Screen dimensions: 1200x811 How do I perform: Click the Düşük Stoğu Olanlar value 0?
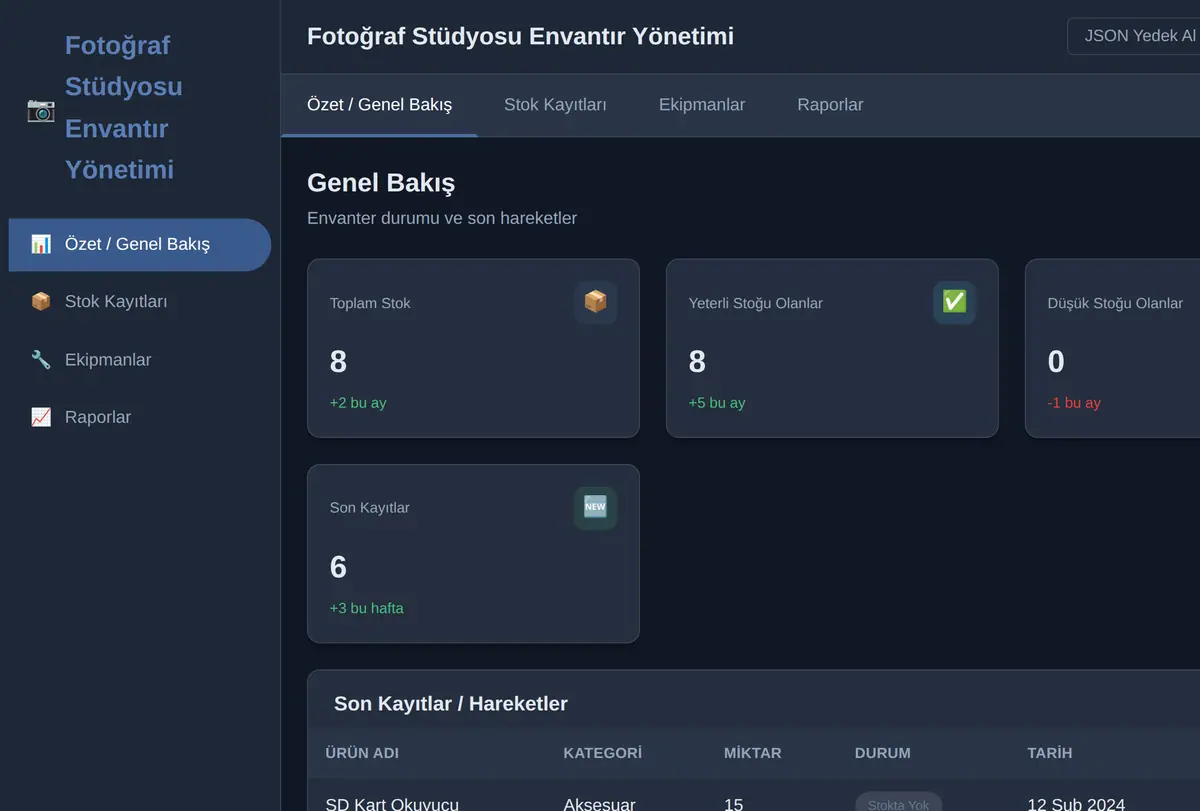pos(1056,362)
